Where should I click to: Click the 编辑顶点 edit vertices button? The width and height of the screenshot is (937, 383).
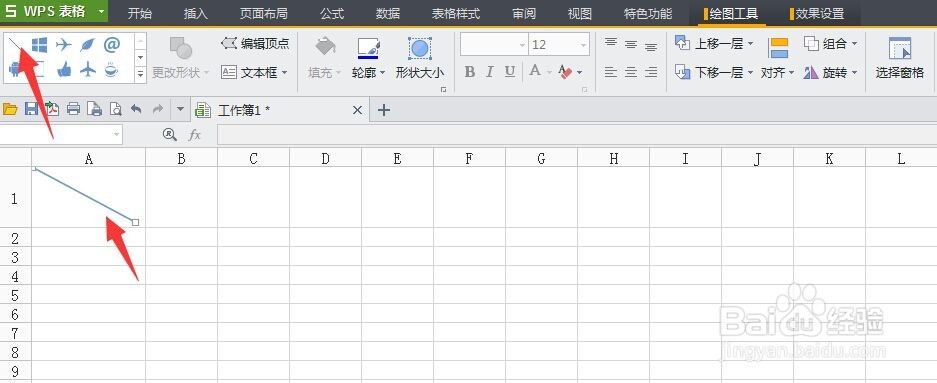[255, 44]
